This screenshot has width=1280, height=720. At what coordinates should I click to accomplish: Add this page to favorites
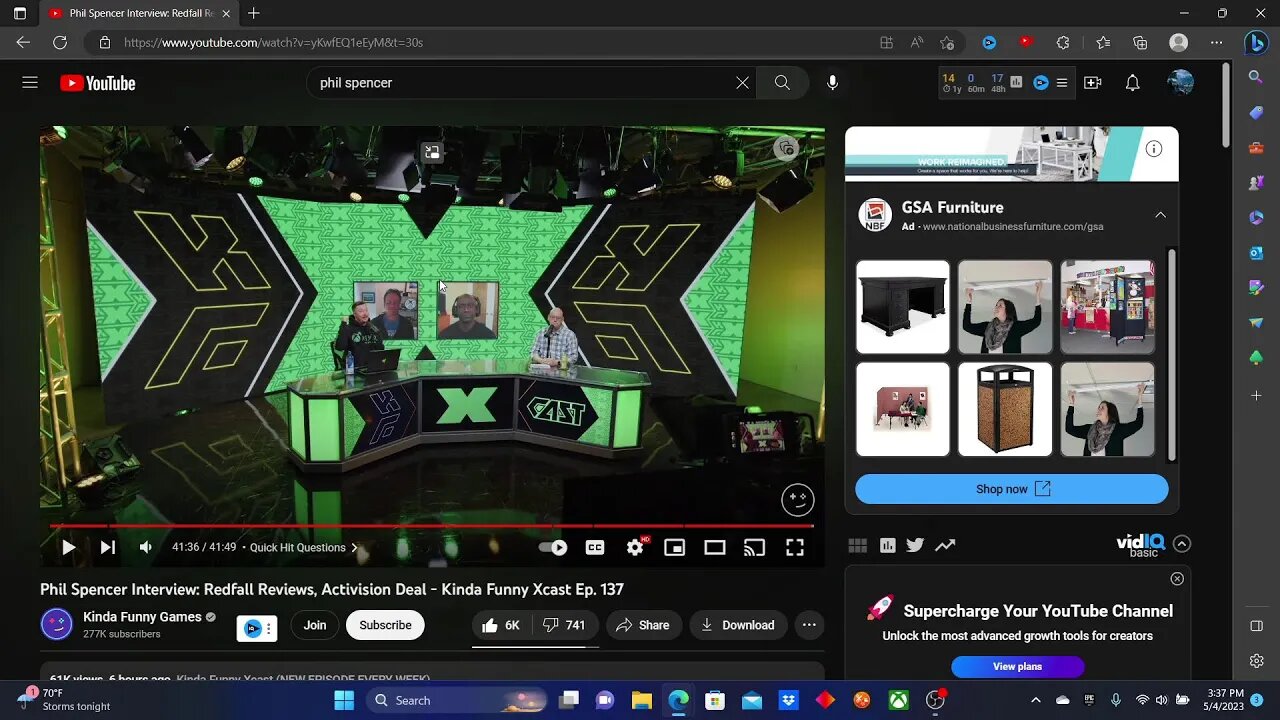click(947, 42)
